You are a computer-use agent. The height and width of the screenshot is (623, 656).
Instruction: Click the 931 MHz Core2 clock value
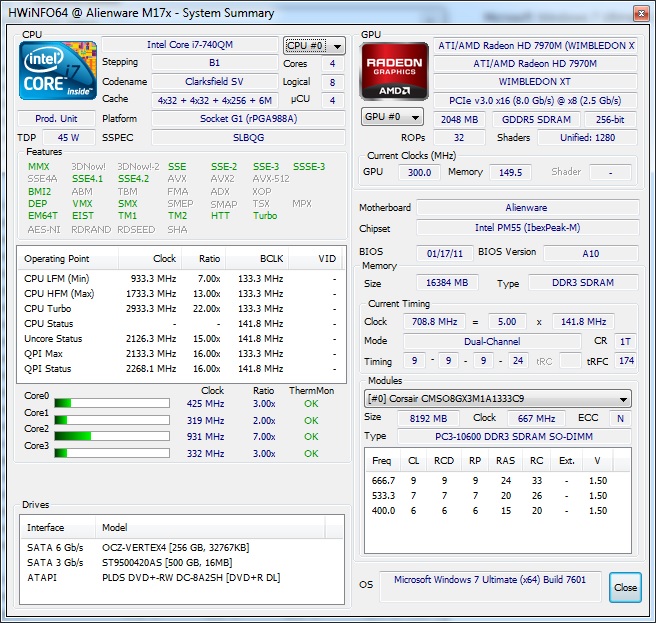click(x=205, y=436)
